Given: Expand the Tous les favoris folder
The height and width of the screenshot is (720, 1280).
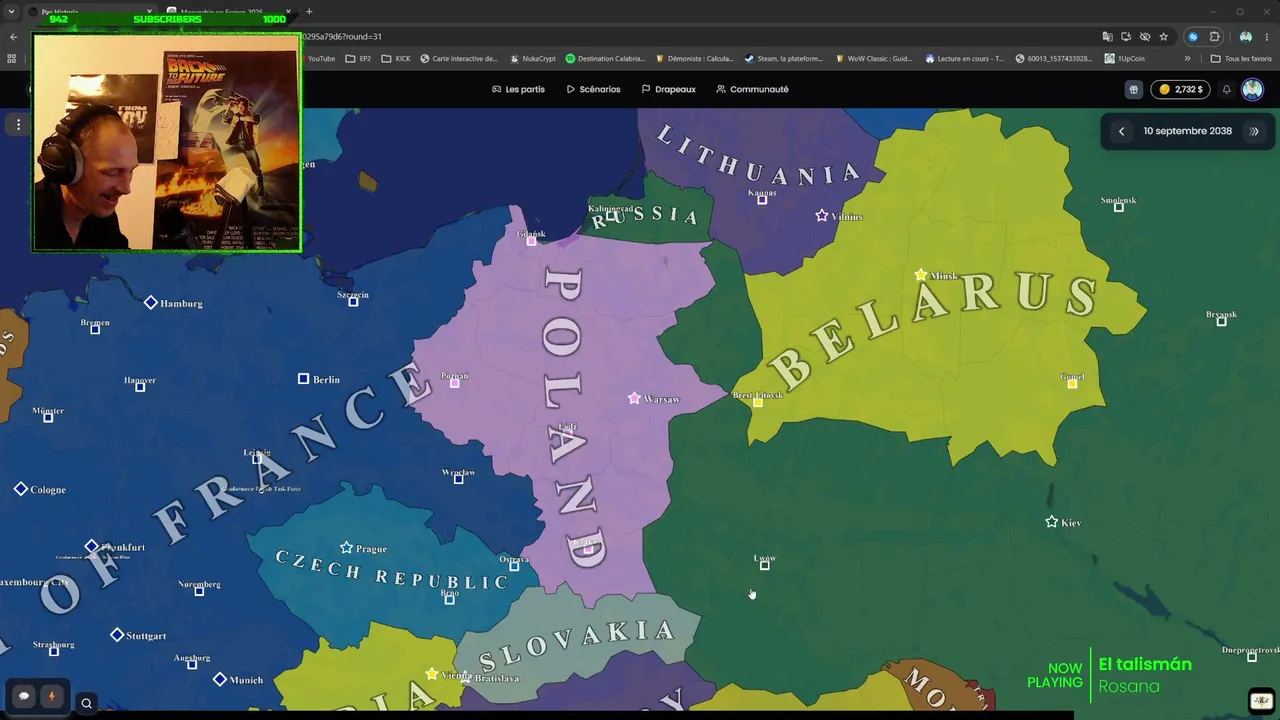Looking at the screenshot, I should [x=1241, y=59].
